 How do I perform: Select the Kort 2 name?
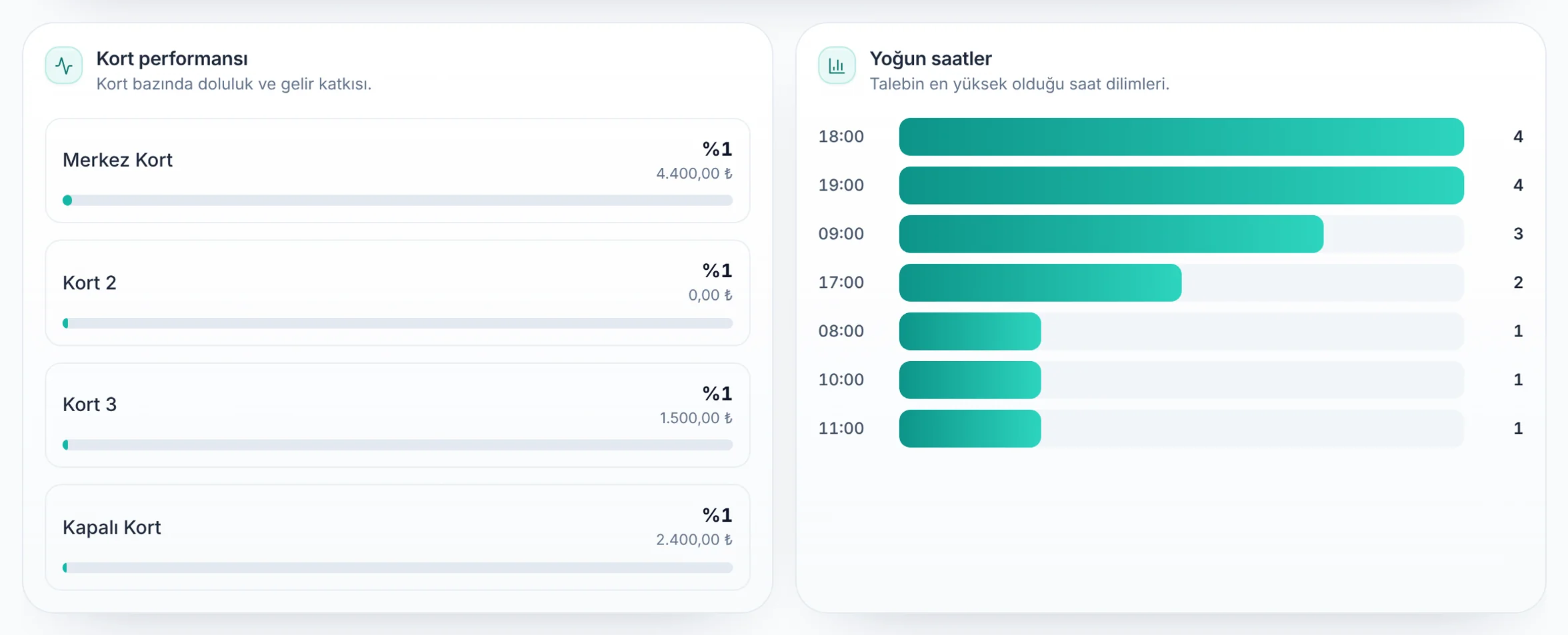(x=89, y=283)
